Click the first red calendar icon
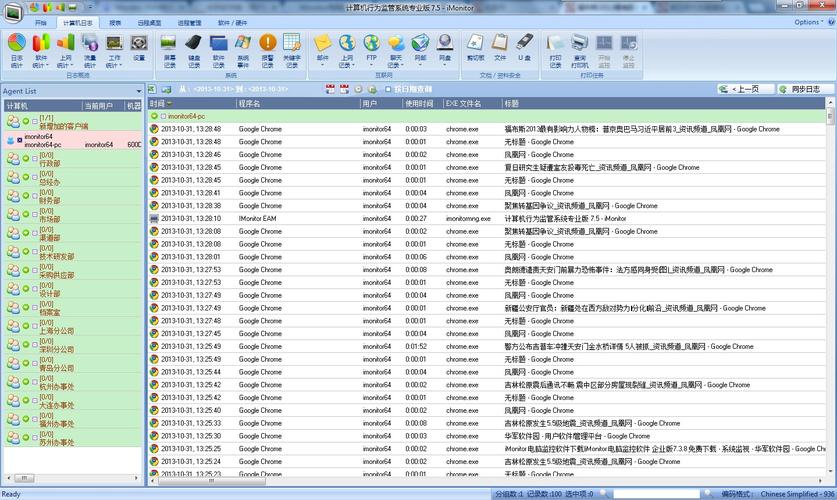This screenshot has height=500, width=837. 330,89
